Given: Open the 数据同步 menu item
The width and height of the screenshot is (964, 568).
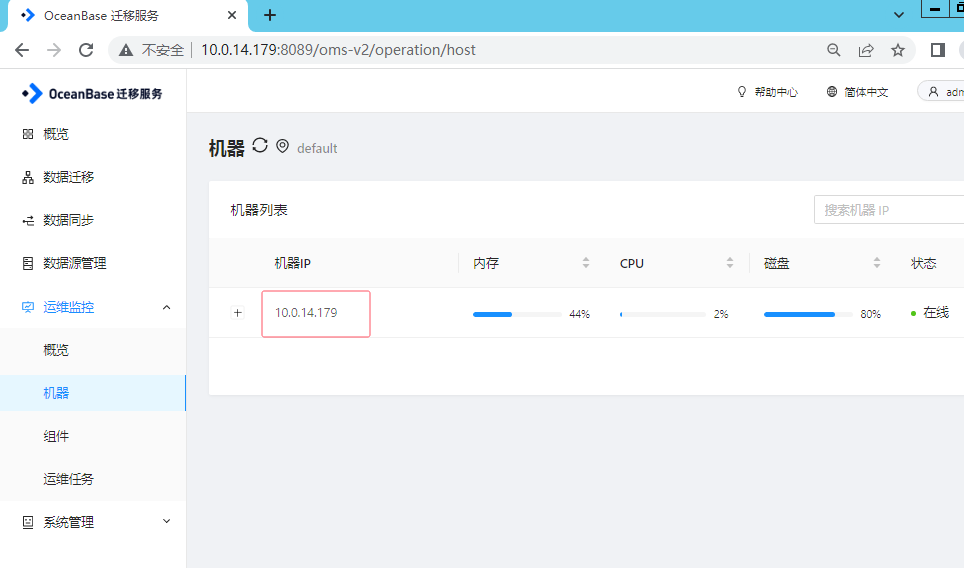Looking at the screenshot, I should tap(68, 220).
